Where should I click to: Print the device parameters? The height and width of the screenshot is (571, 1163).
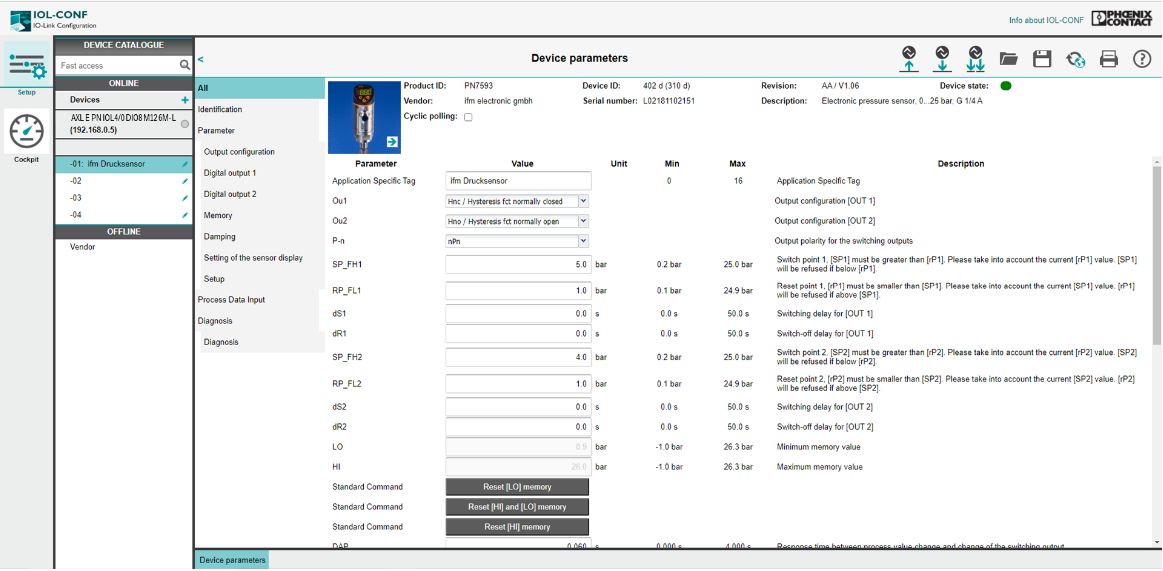click(x=1109, y=59)
